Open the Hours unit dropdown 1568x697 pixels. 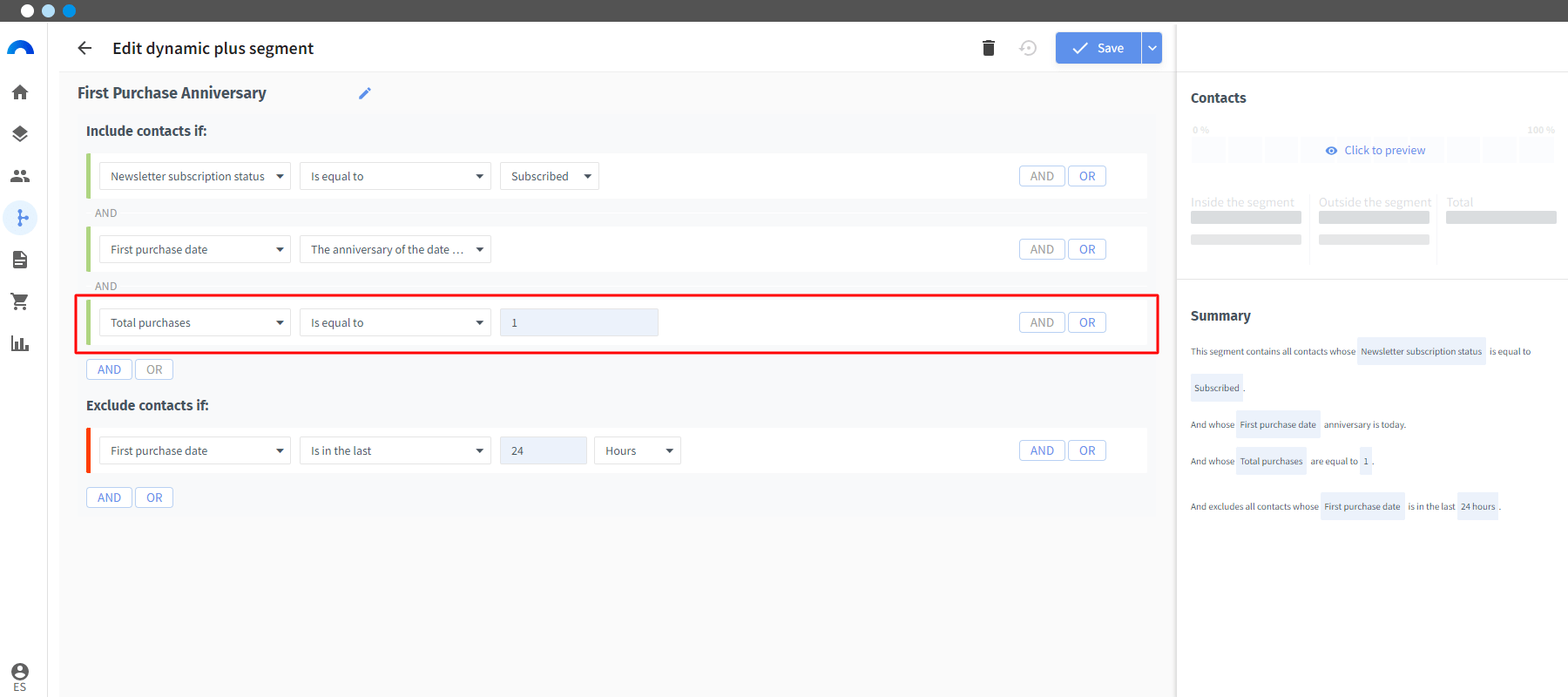pyautogui.click(x=638, y=450)
